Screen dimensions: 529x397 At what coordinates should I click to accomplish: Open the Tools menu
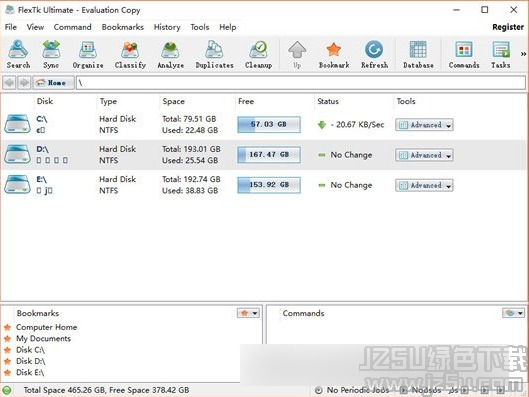(x=200, y=27)
